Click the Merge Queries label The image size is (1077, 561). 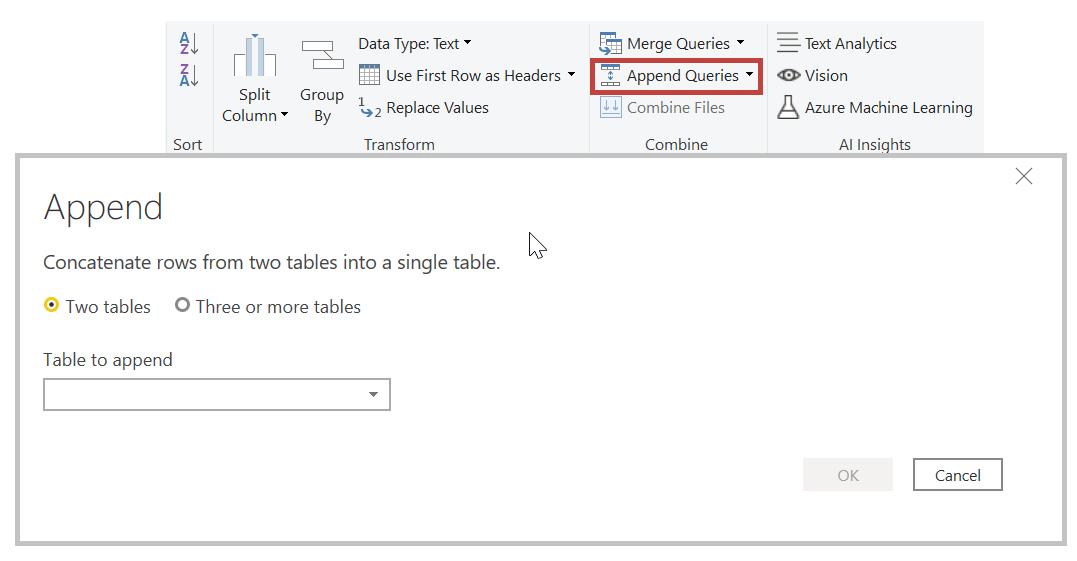[x=679, y=44]
